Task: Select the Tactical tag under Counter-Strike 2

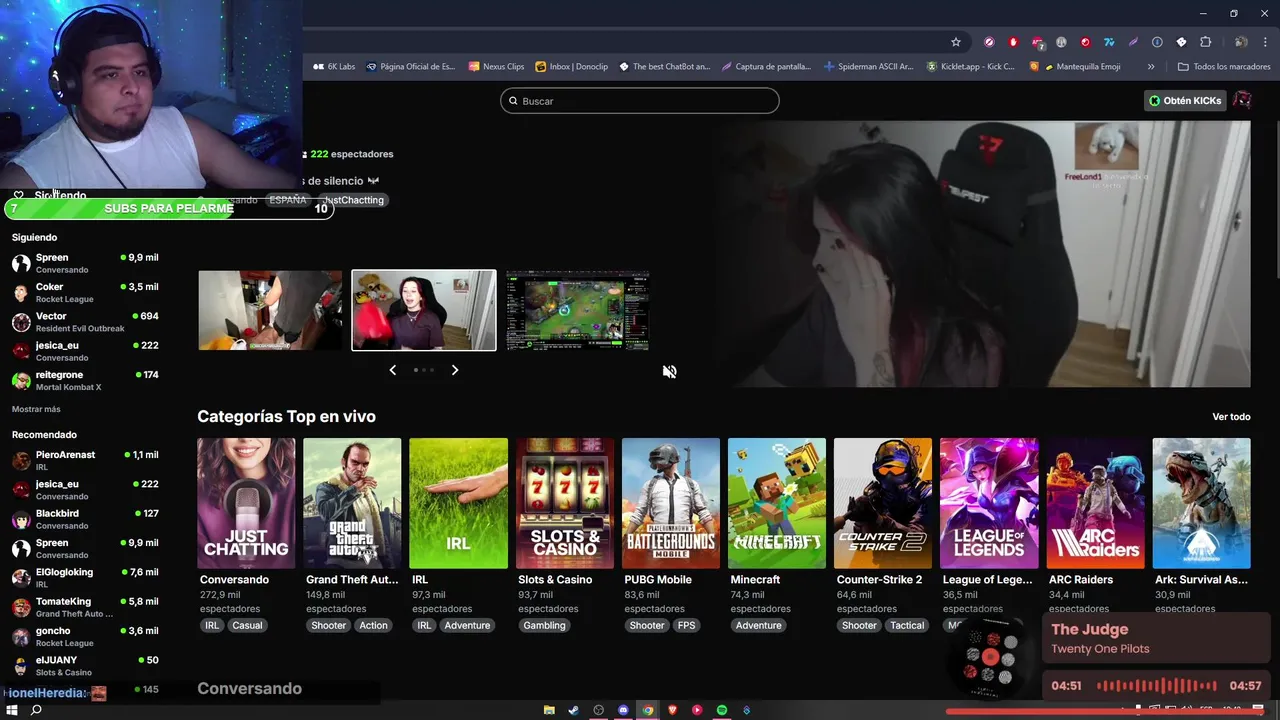Action: tap(907, 625)
